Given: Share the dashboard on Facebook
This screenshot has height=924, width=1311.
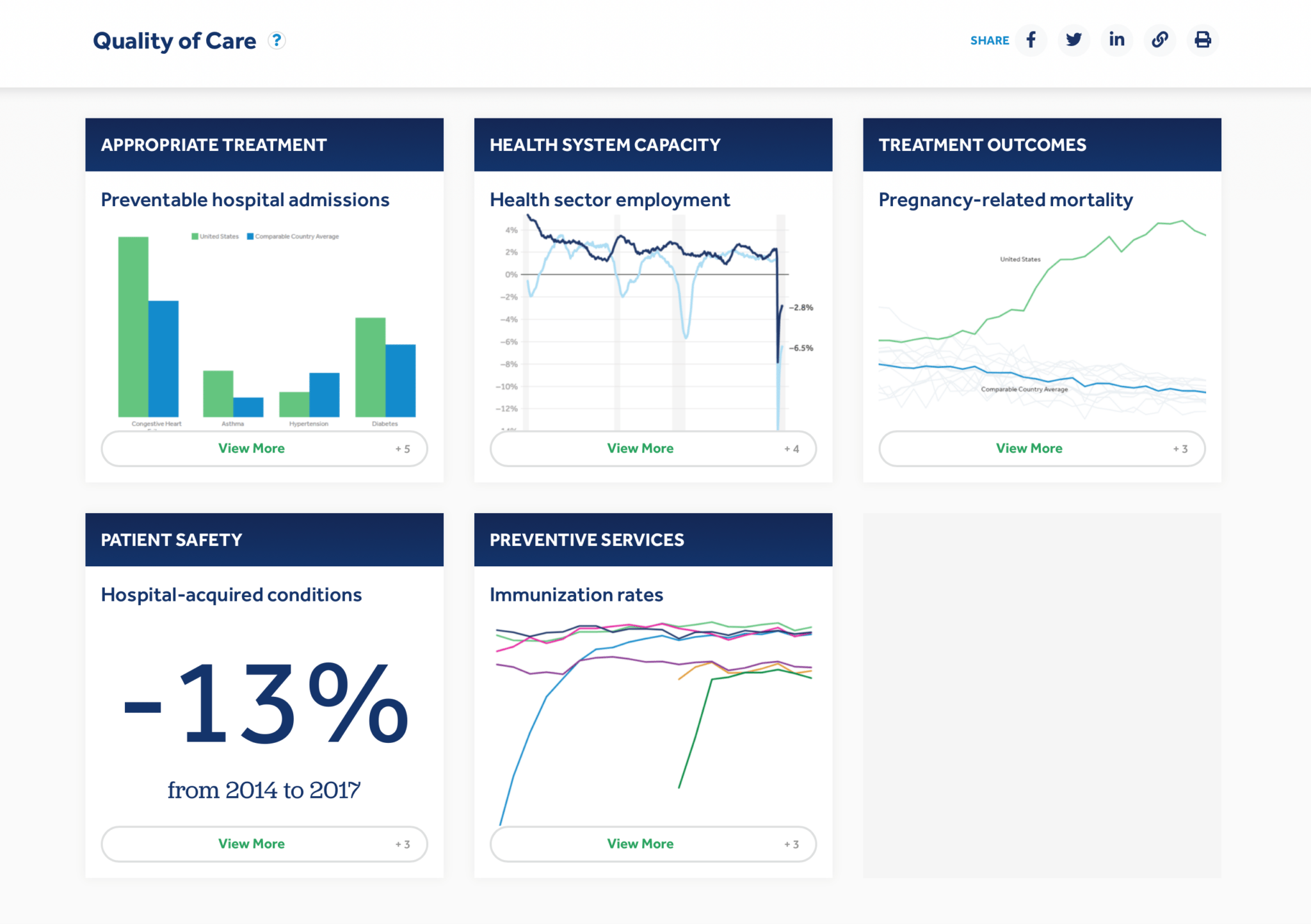Looking at the screenshot, I should tap(1031, 40).
